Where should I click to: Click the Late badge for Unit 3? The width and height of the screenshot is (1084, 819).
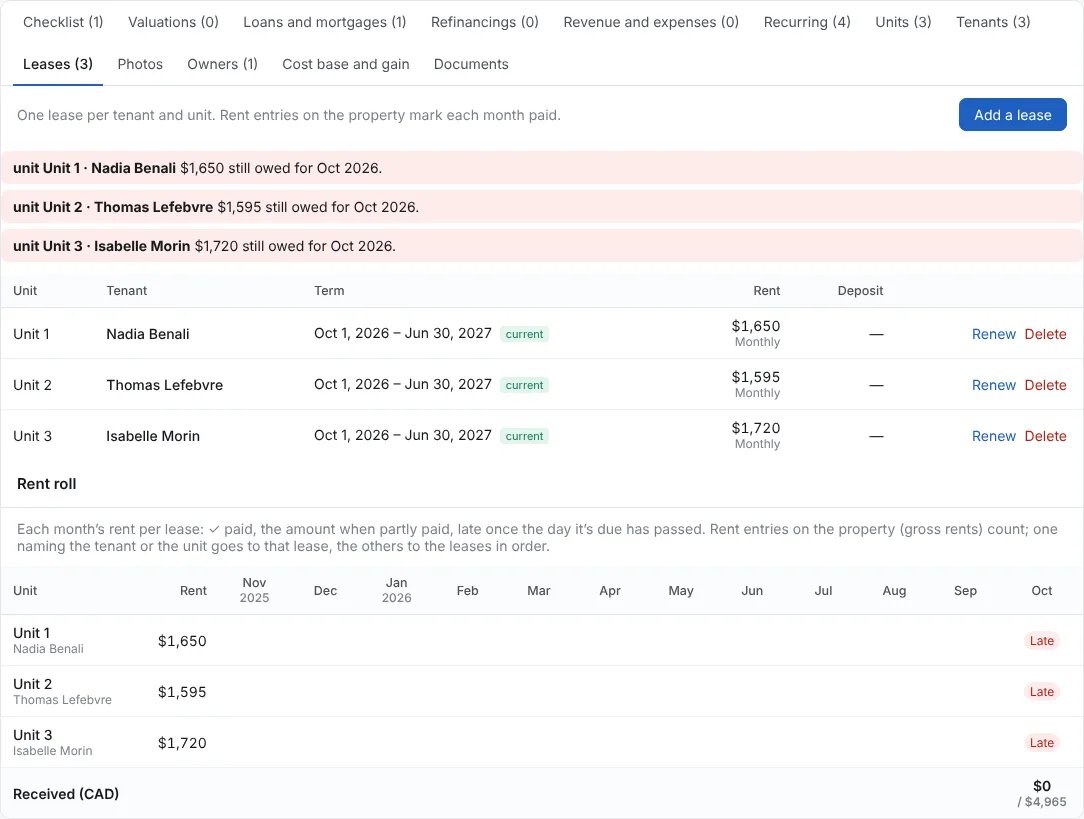click(x=1042, y=743)
